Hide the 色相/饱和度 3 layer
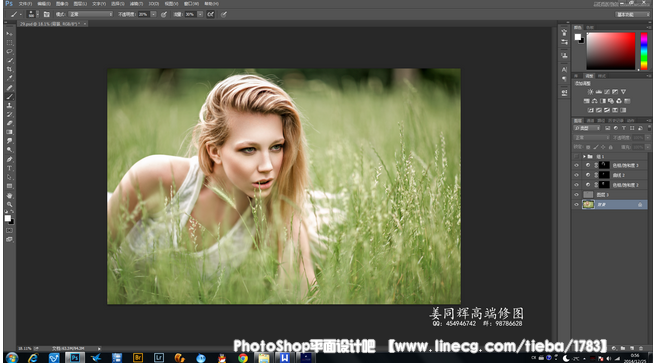Viewport: 657px width, 363px height. pos(576,165)
